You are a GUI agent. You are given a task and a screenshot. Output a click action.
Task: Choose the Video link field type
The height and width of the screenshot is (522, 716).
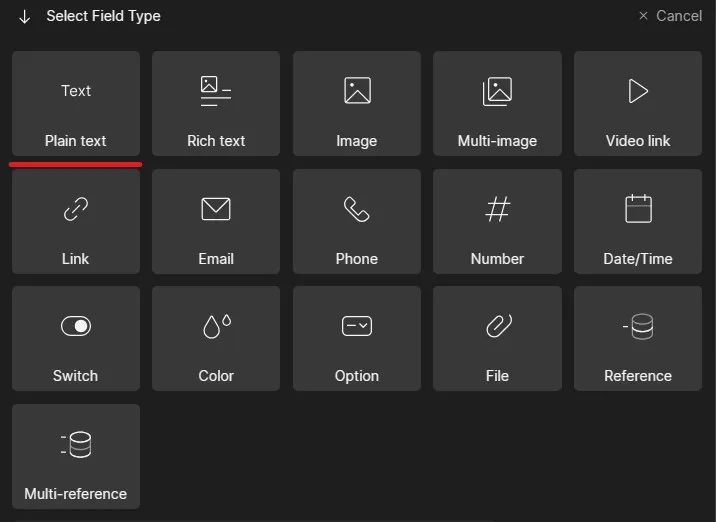coord(638,104)
